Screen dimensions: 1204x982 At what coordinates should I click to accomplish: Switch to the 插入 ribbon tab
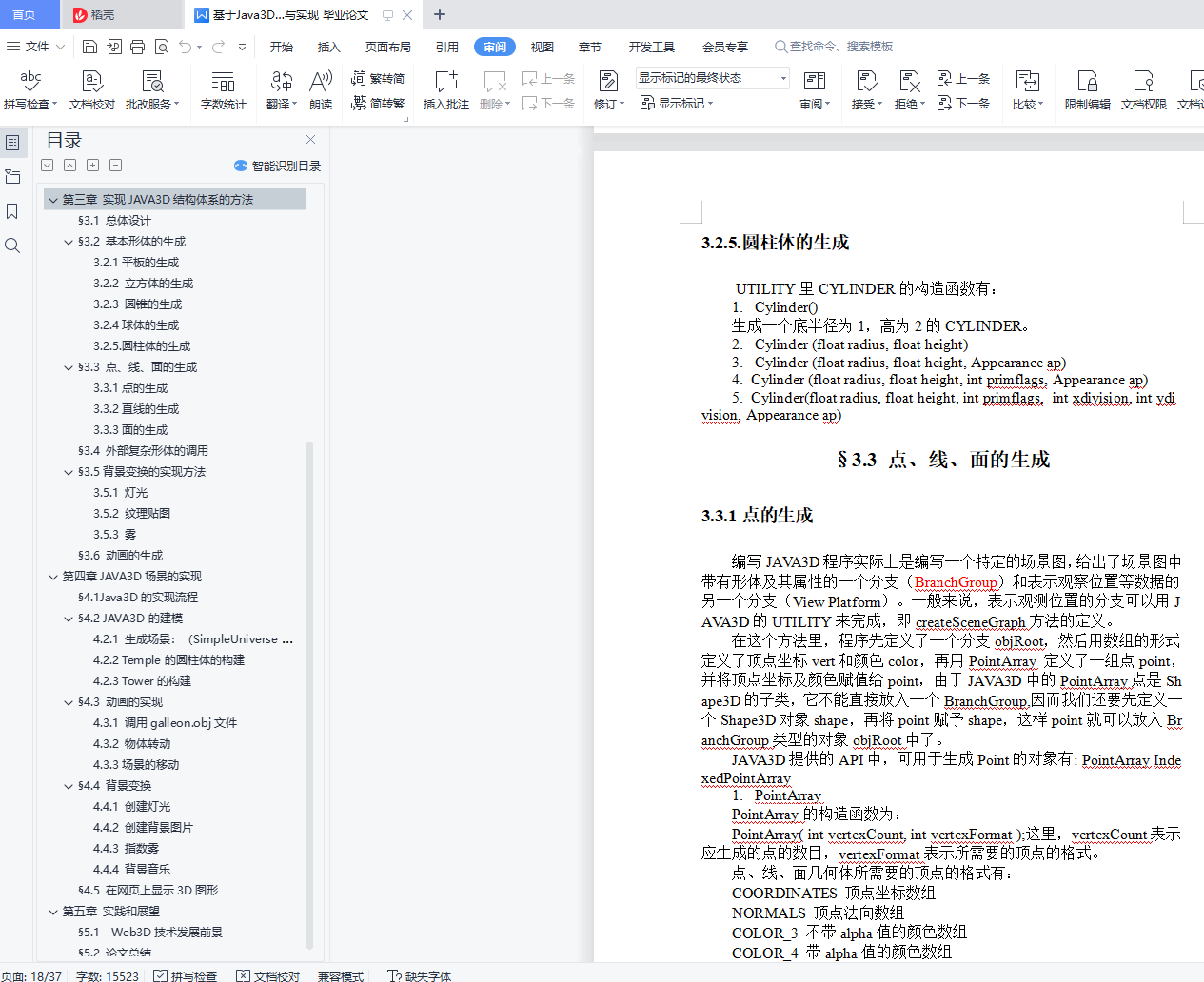(329, 47)
